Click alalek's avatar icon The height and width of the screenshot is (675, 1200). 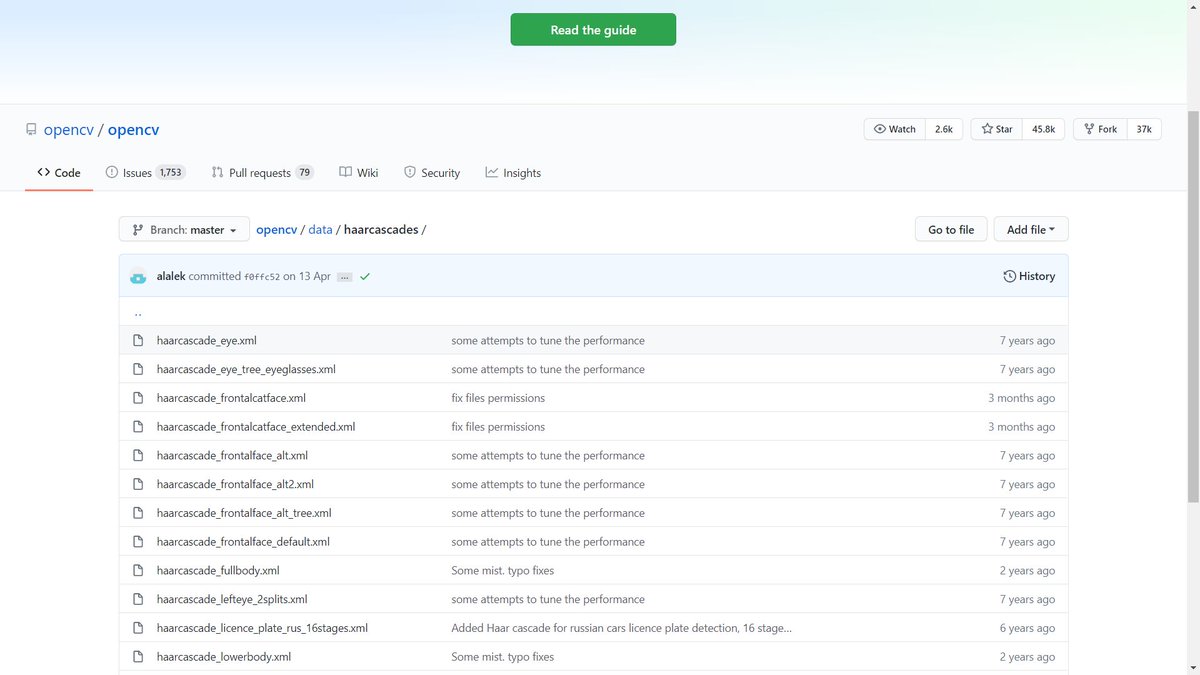click(x=138, y=277)
